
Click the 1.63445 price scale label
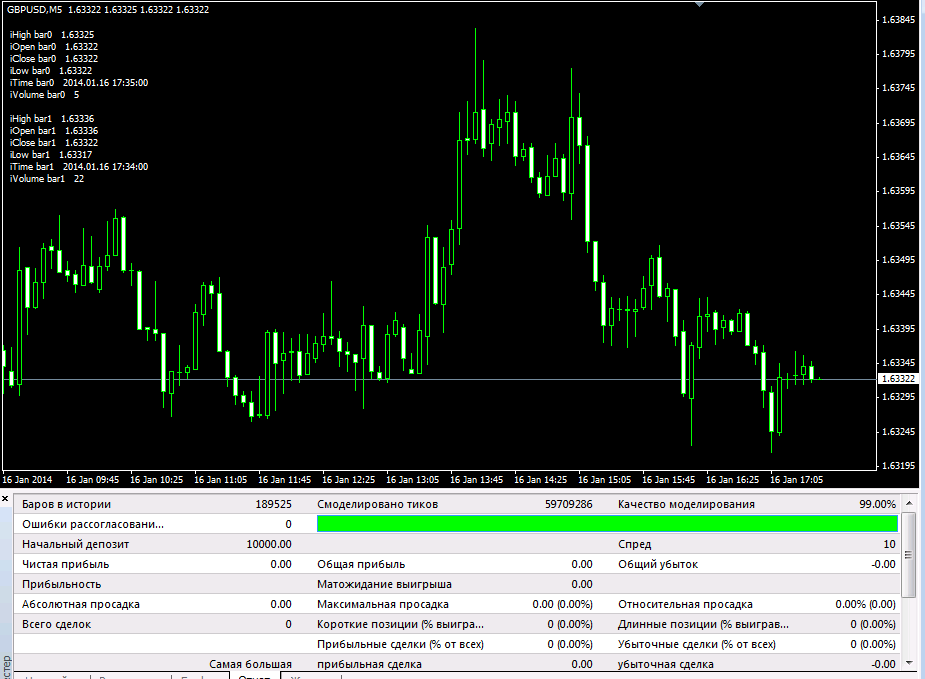pos(898,294)
